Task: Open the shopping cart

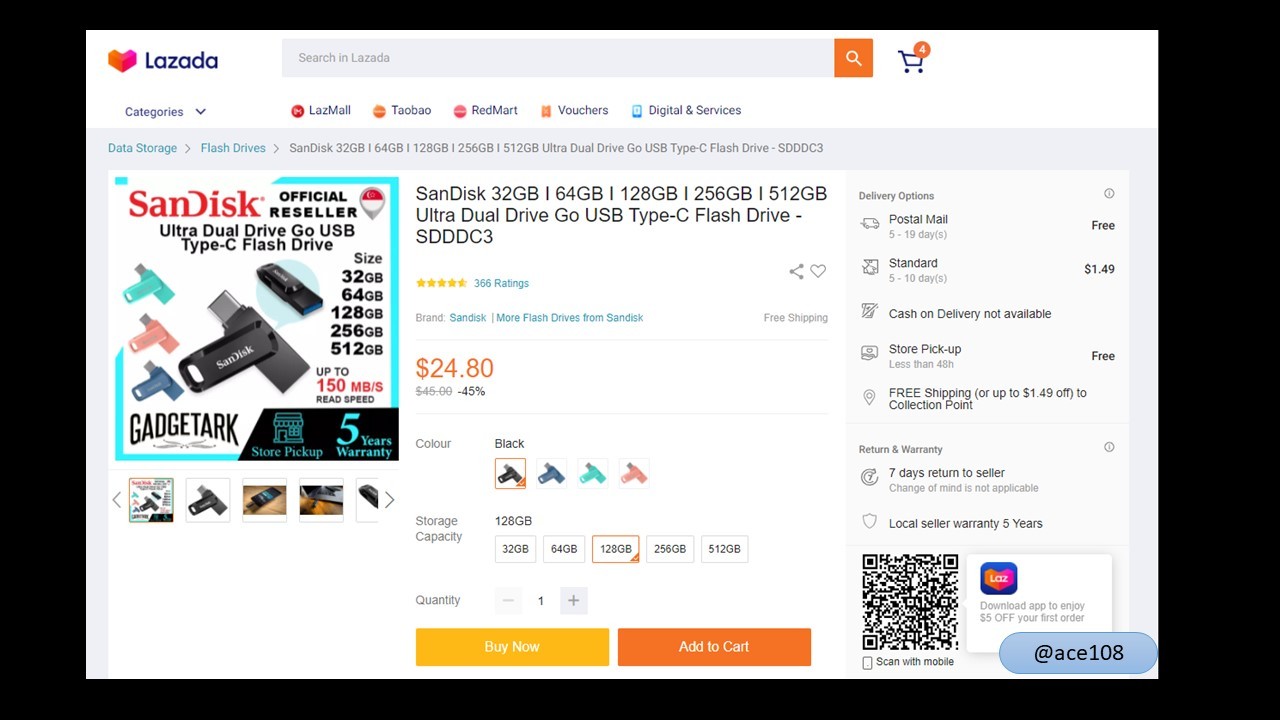Action: 913,60
